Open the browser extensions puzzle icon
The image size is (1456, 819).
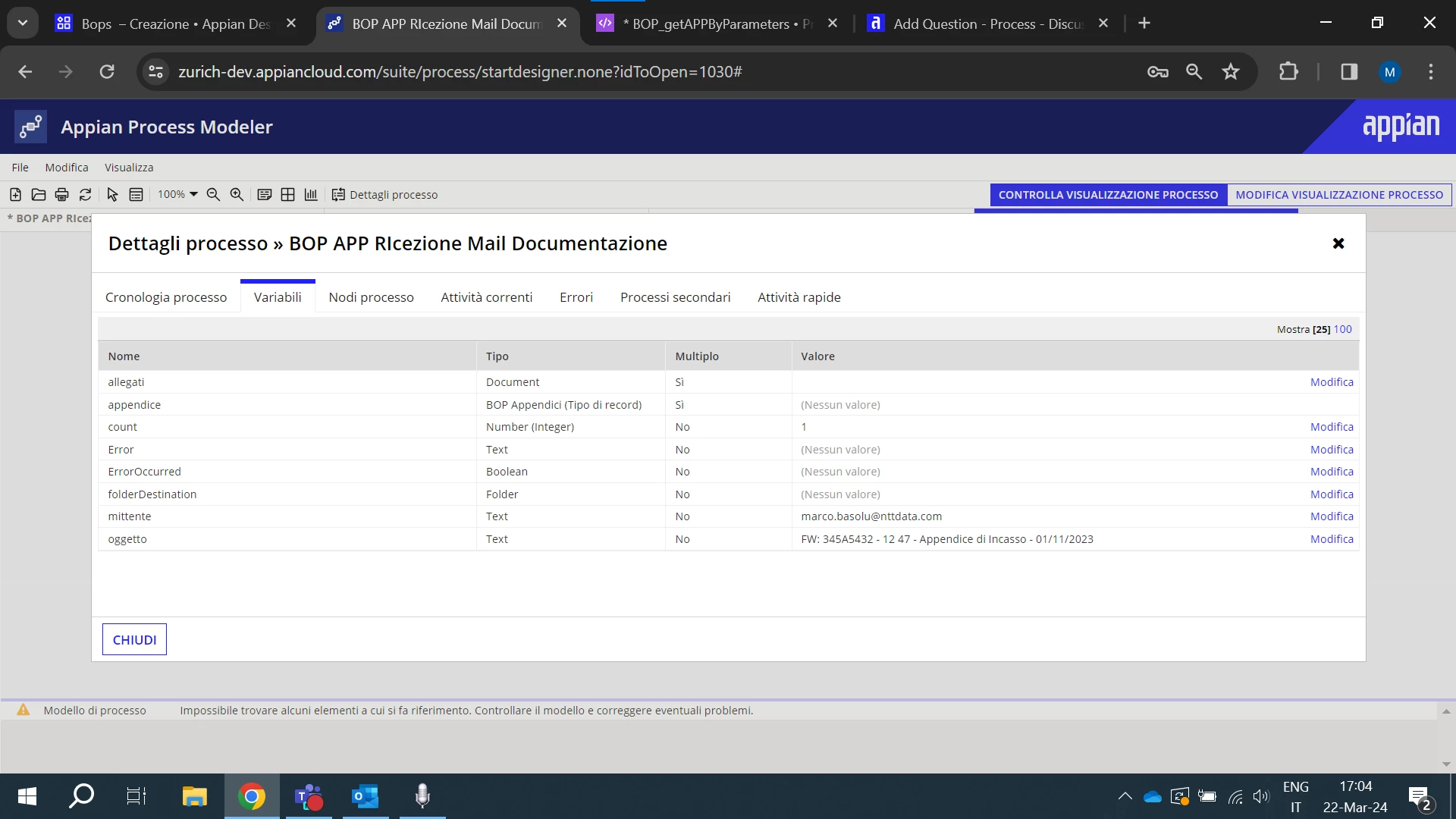point(1288,71)
